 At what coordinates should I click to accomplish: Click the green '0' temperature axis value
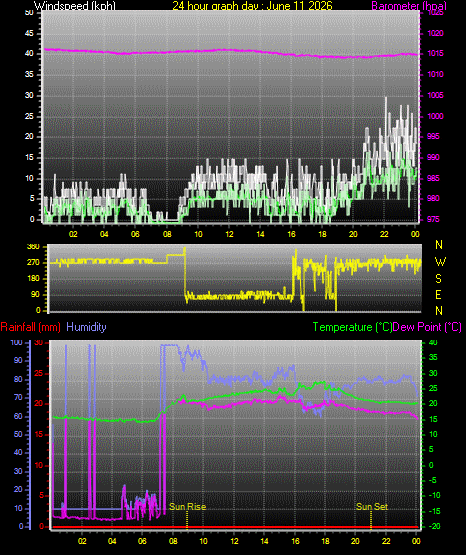tap(431, 465)
